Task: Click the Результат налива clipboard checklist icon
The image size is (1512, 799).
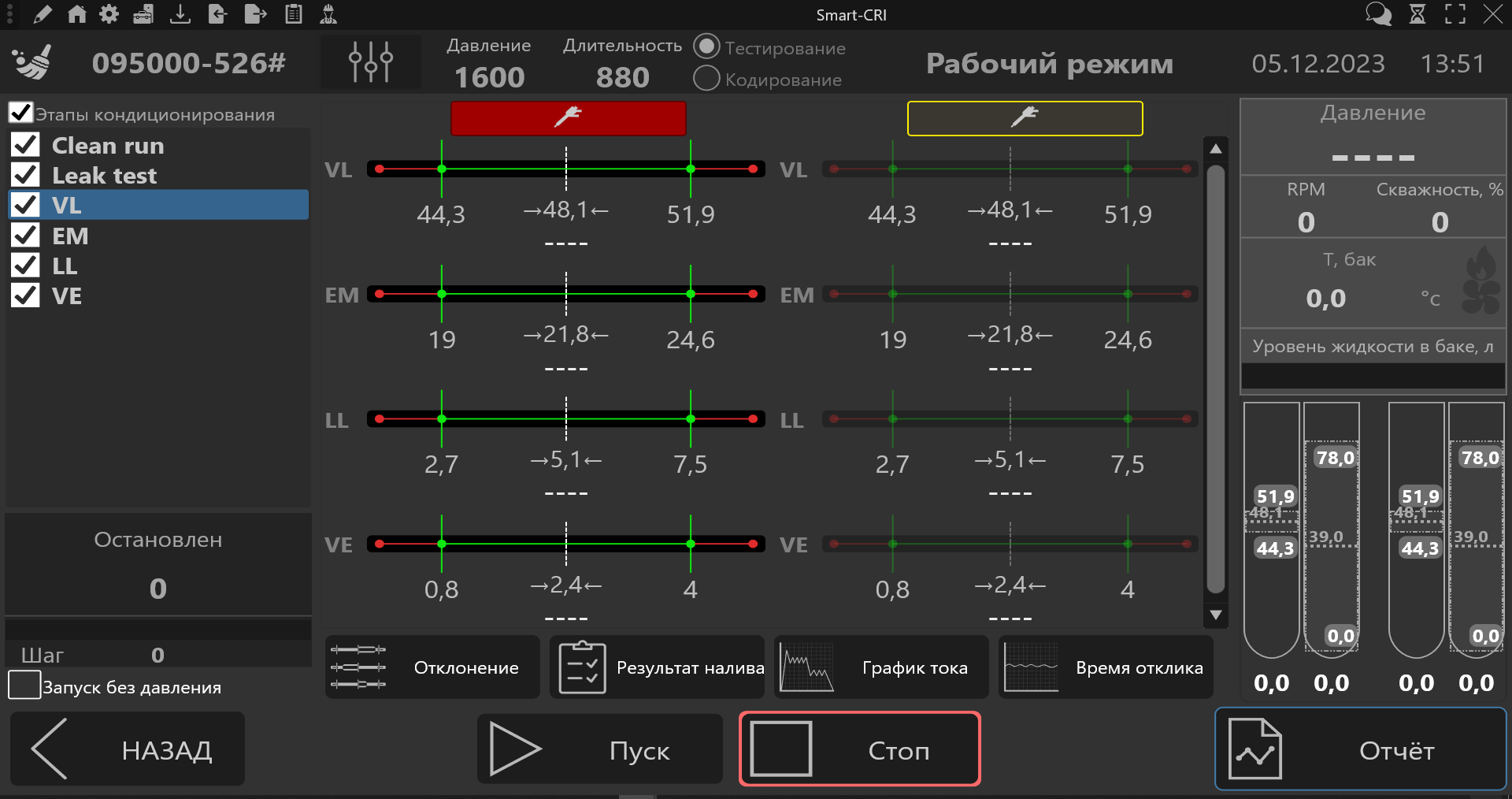Action: 582,667
